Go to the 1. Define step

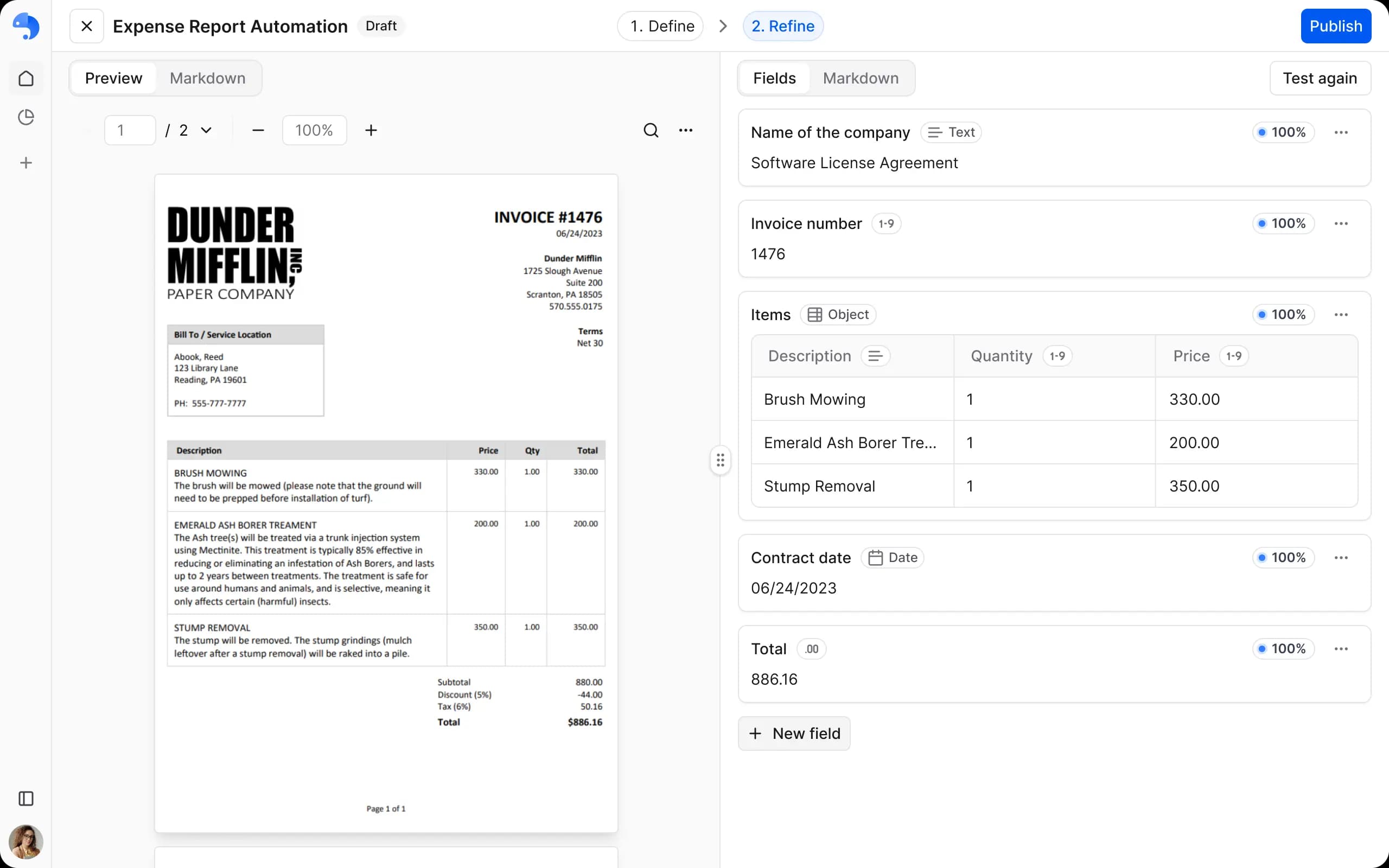(662, 27)
